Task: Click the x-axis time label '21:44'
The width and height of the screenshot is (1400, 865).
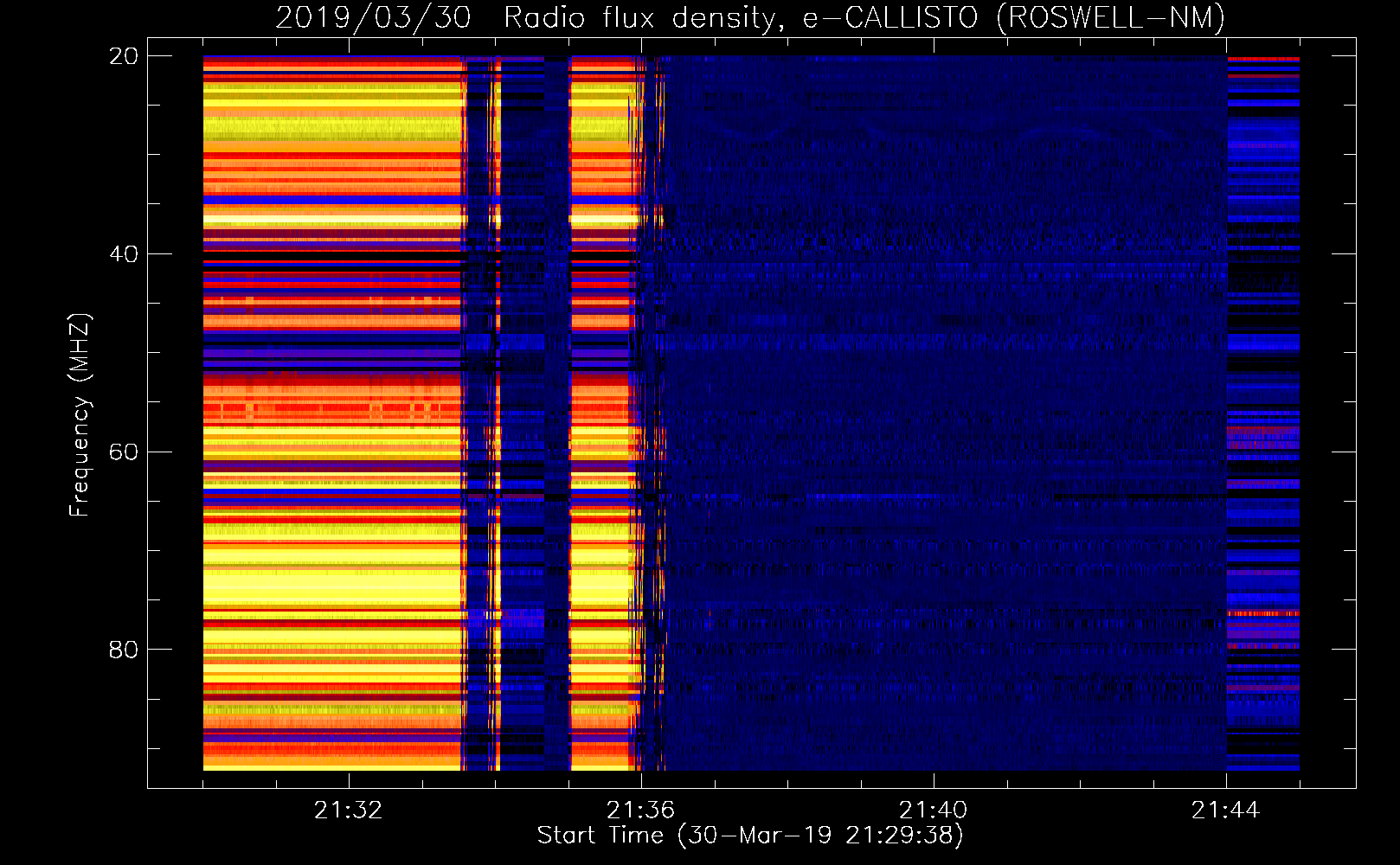Action: (1225, 811)
